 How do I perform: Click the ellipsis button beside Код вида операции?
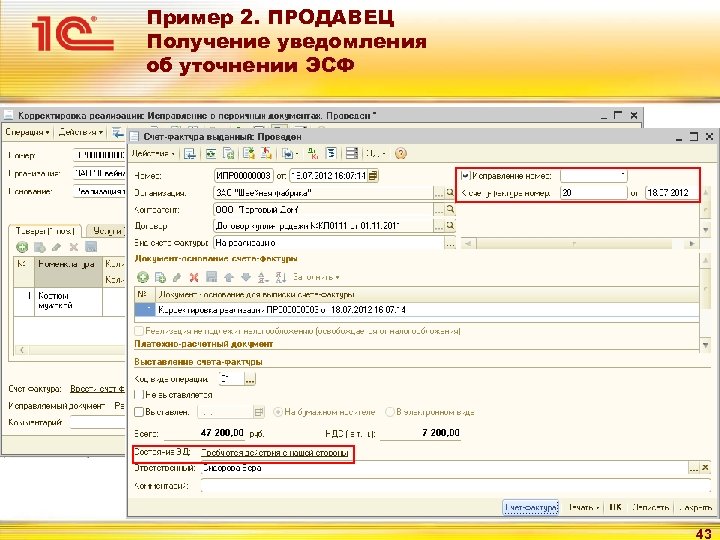pyautogui.click(x=249, y=379)
